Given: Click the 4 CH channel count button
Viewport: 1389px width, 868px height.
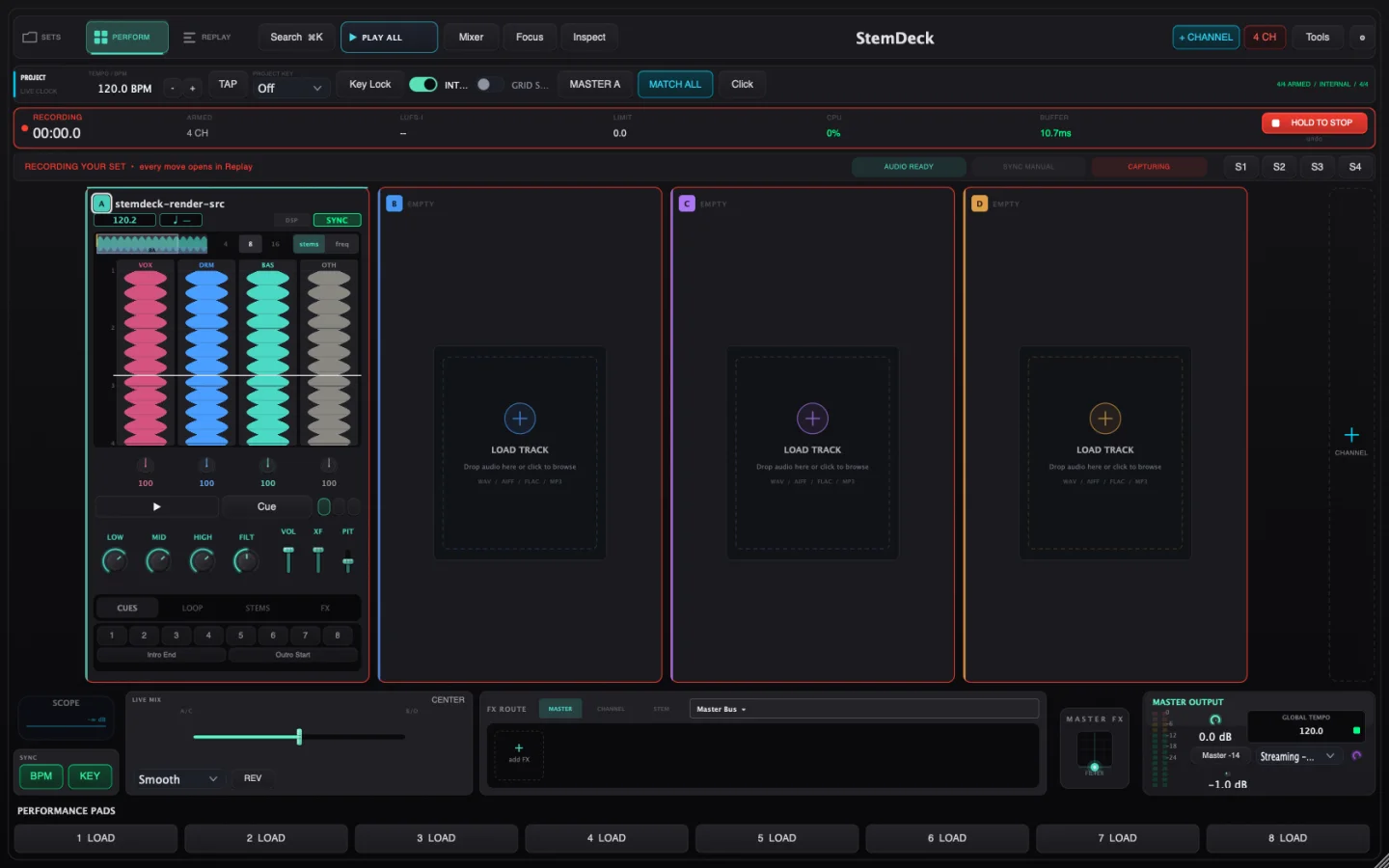Looking at the screenshot, I should [x=1265, y=38].
